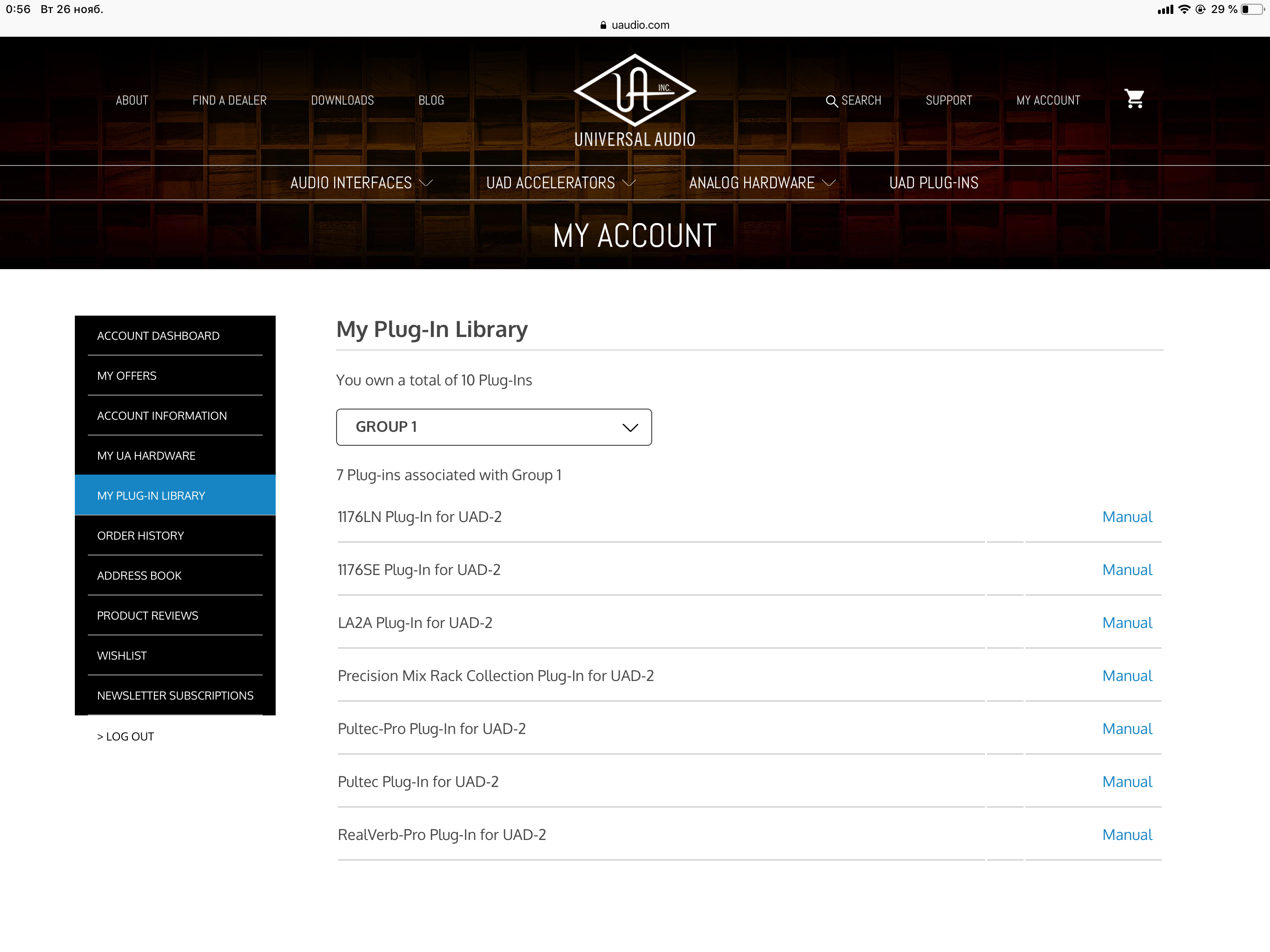
Task: Open the shopping cart icon
Action: pos(1134,99)
